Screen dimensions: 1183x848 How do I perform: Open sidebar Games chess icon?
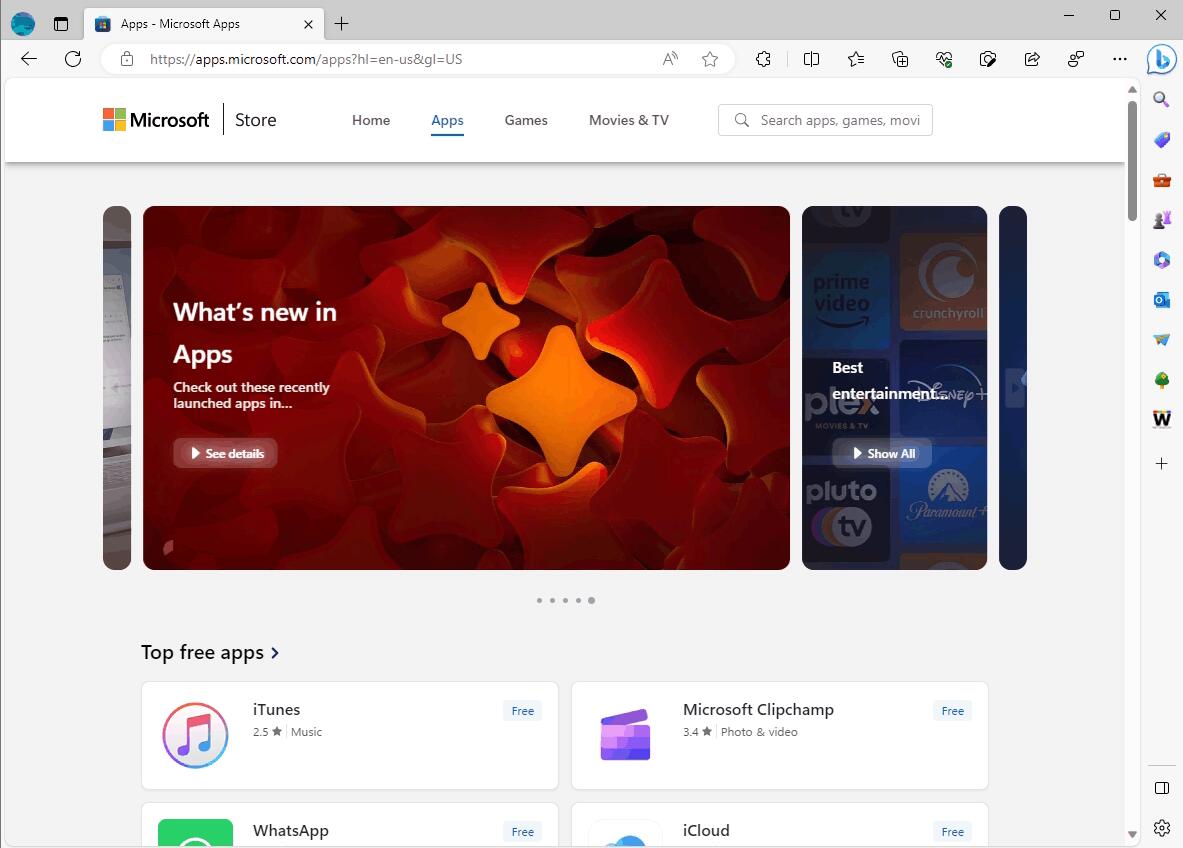tap(1161, 220)
